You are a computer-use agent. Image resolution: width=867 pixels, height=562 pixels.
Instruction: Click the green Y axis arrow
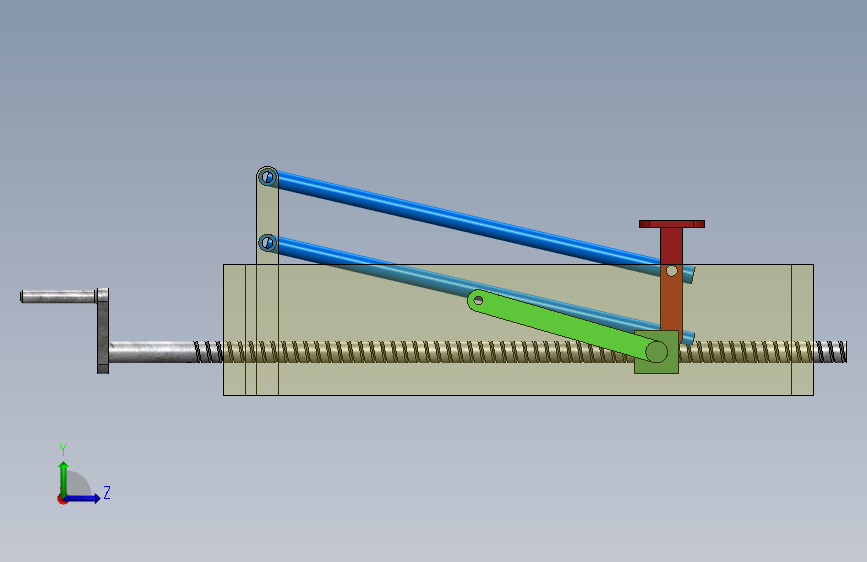[x=64, y=480]
